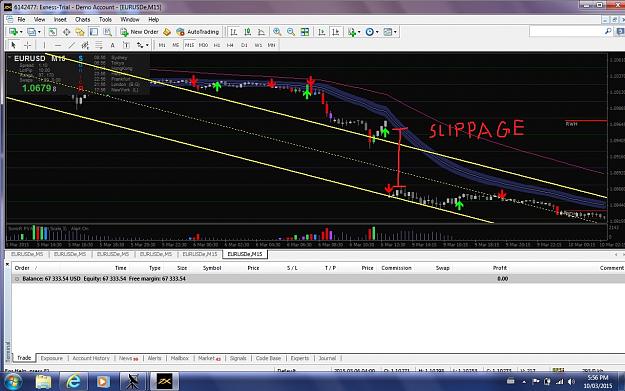Viewport: 625px width, 391px height.
Task: Select the horizontal line drawing tool
Action: pos(58,45)
